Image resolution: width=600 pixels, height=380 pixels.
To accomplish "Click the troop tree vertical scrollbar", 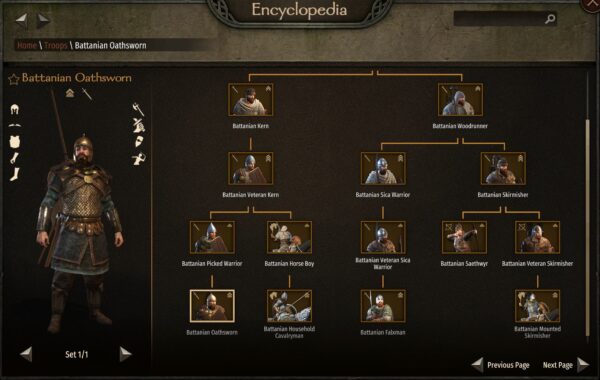I will click(588, 226).
